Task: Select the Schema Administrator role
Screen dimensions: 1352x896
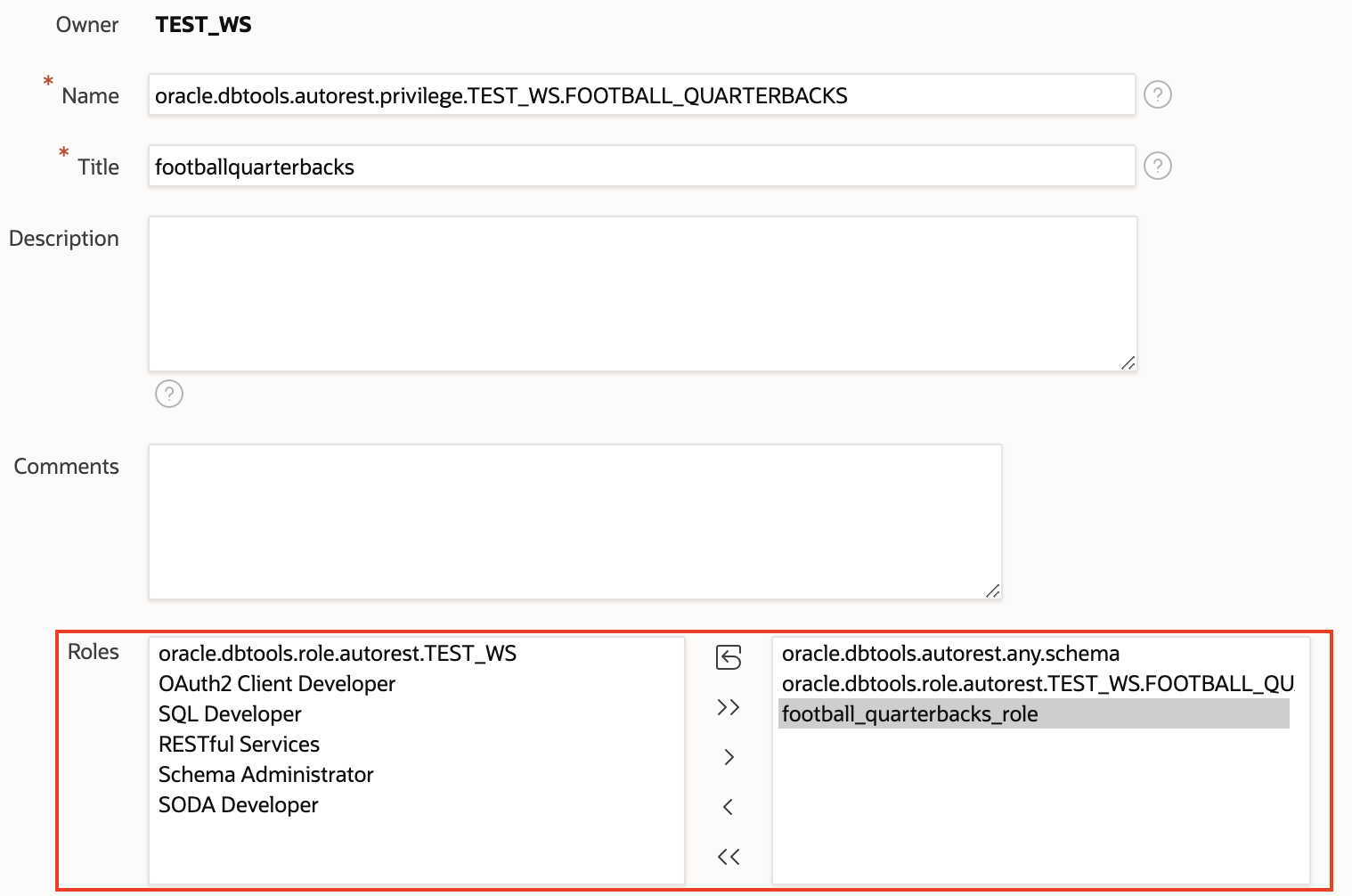Action: pyautogui.click(x=265, y=774)
